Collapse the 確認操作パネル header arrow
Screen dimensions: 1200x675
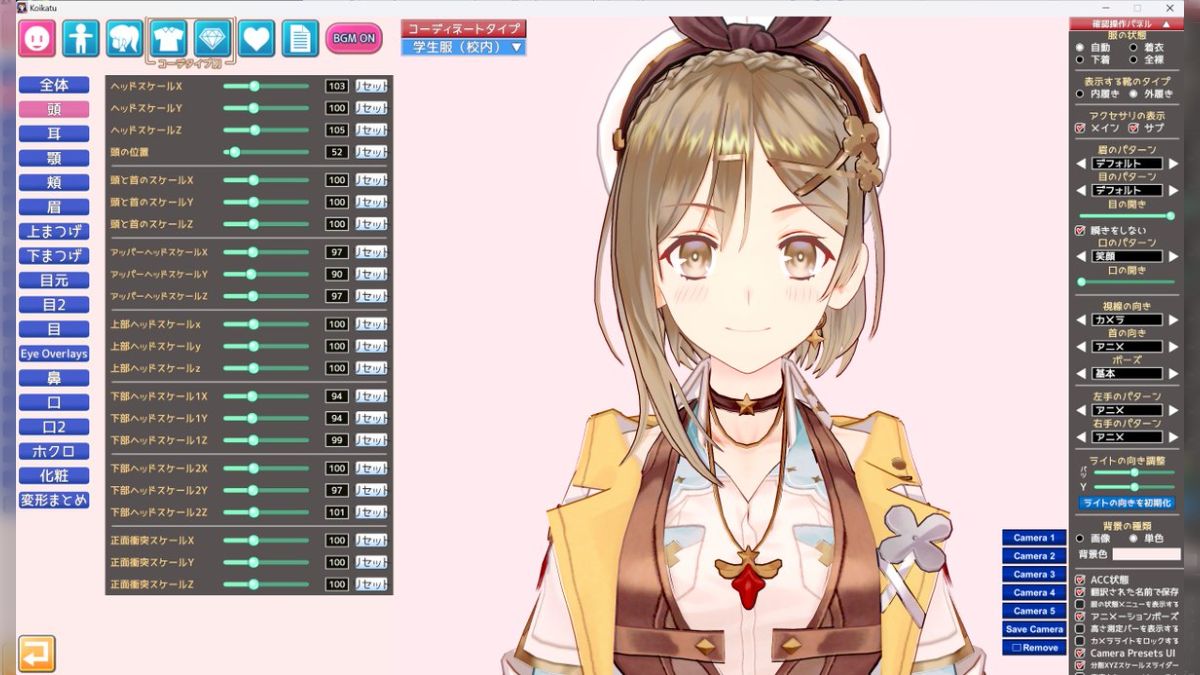click(x=1166, y=23)
